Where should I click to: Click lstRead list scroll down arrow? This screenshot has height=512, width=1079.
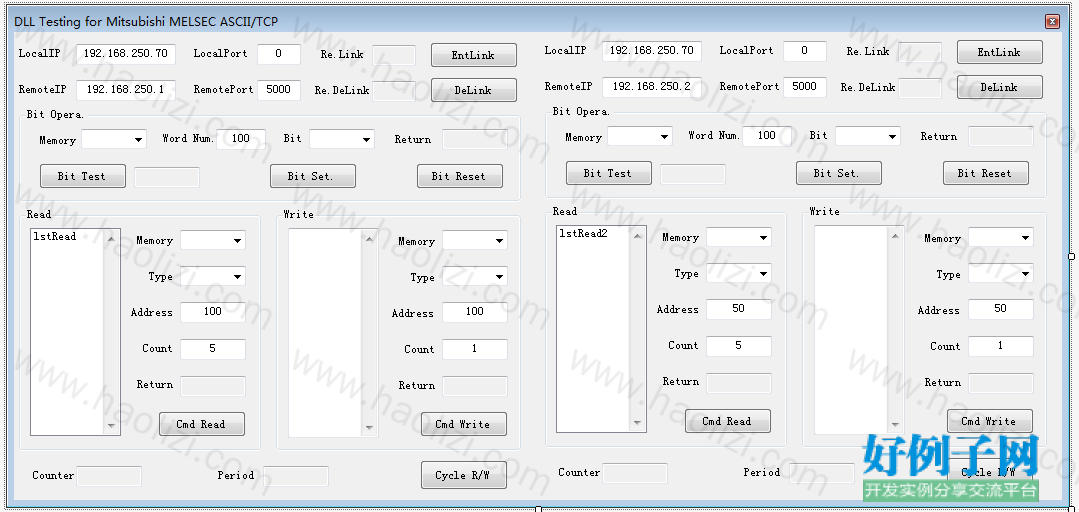pyautogui.click(x=111, y=426)
